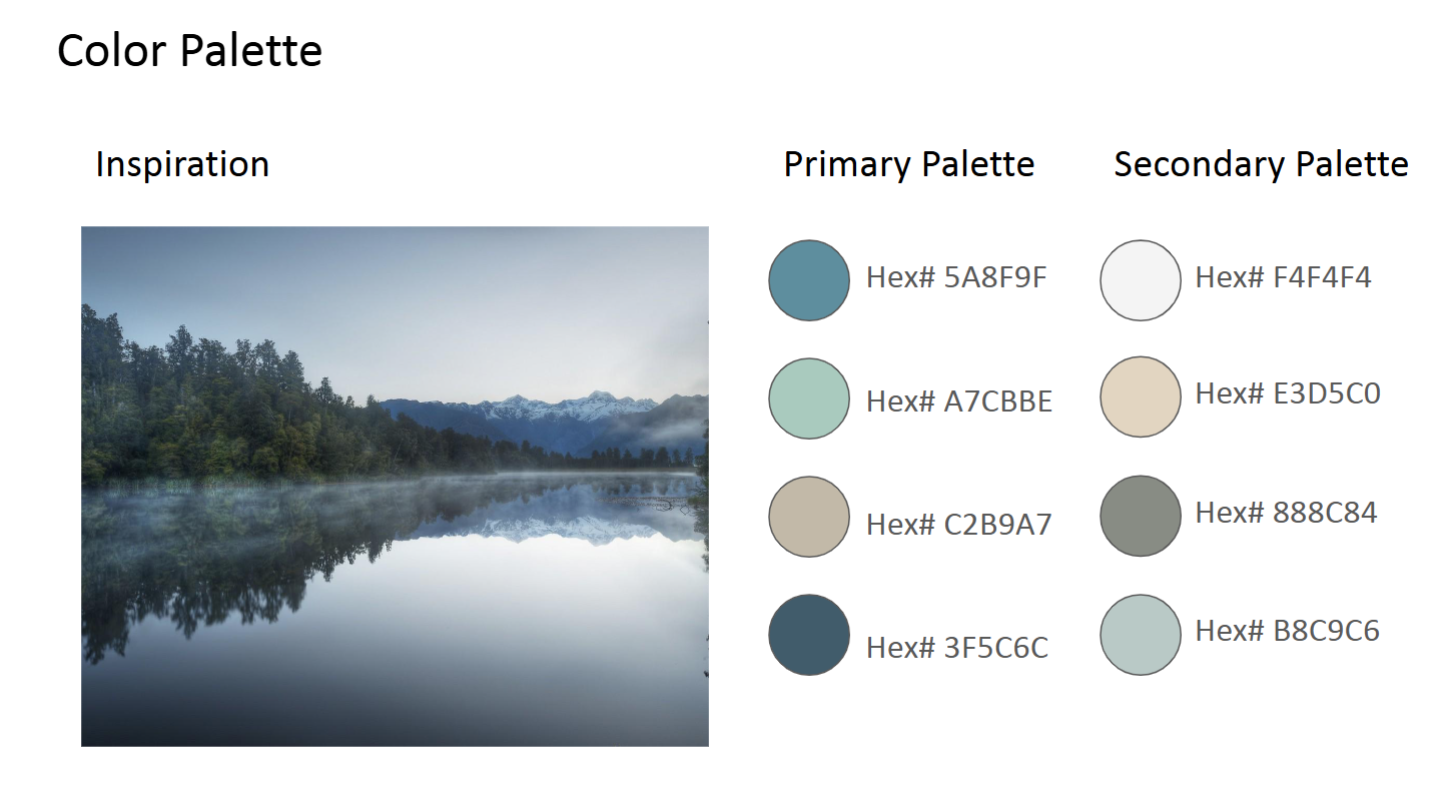Click the E3D5C0 cream color swatch
The image size is (1441, 808).
coord(1140,397)
